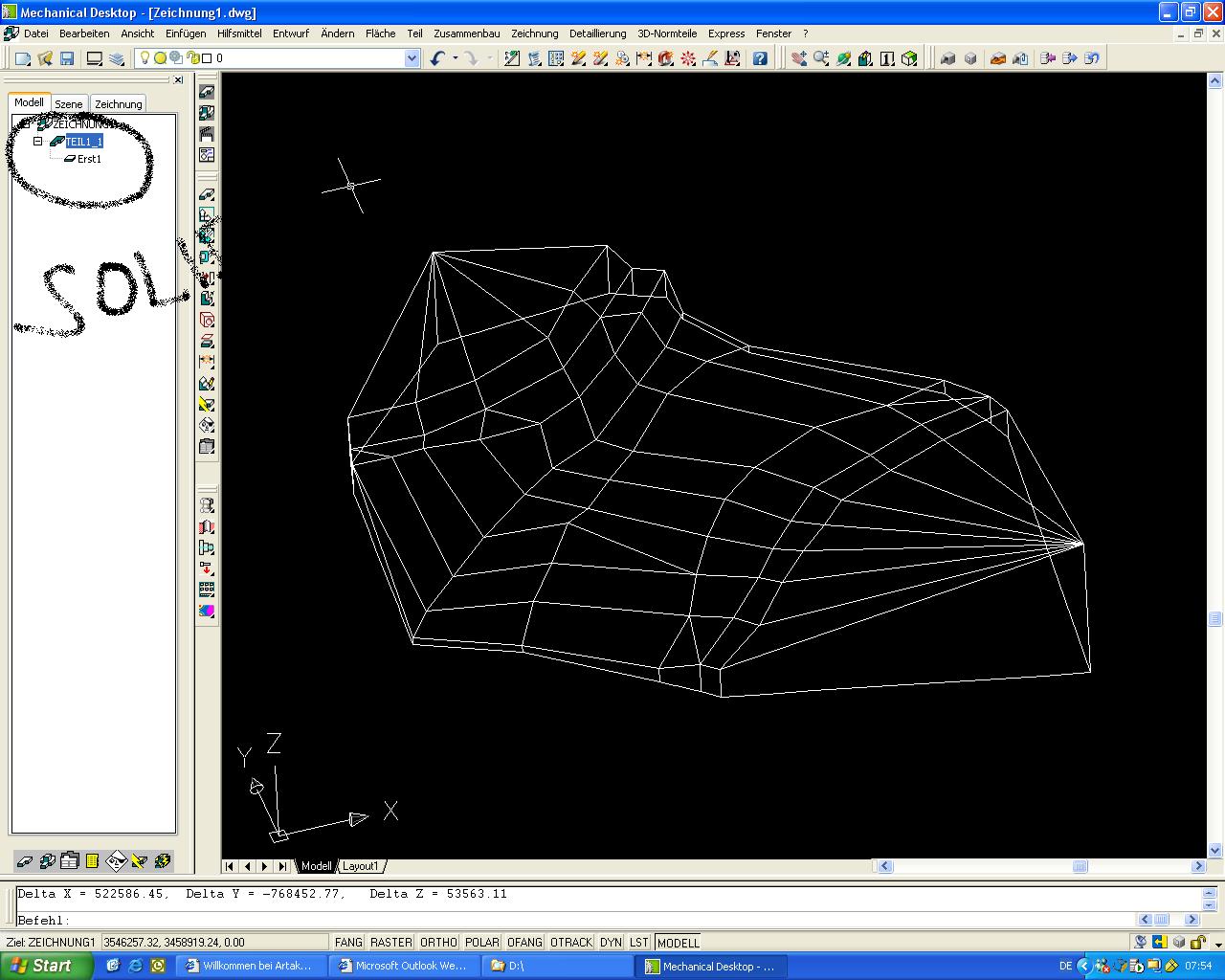Open the blue question mark Help icon
Screen dimensions: 1225x980
760,58
